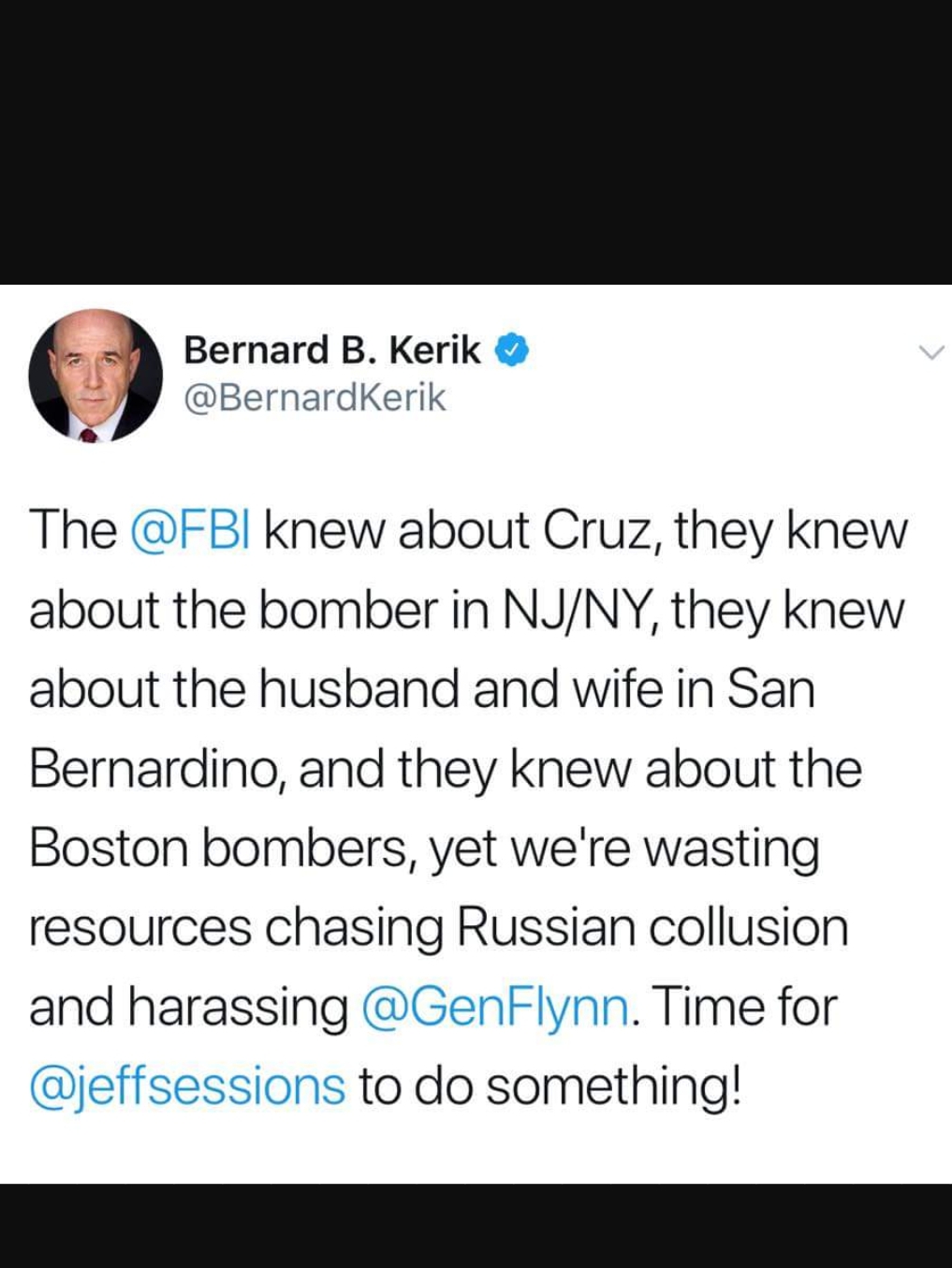Click the phrase "to do something!"
Viewport: 952px width, 1268px height.
coord(550,1087)
